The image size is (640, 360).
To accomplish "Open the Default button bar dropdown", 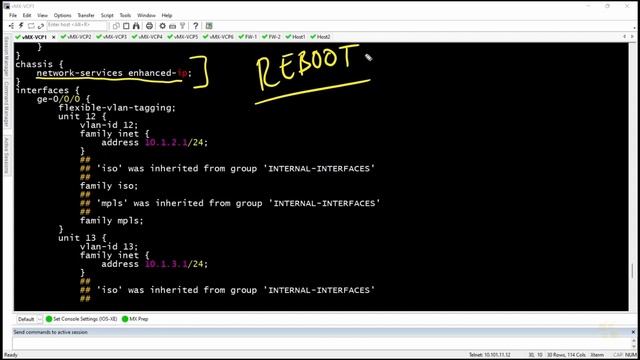I will click(x=29, y=319).
